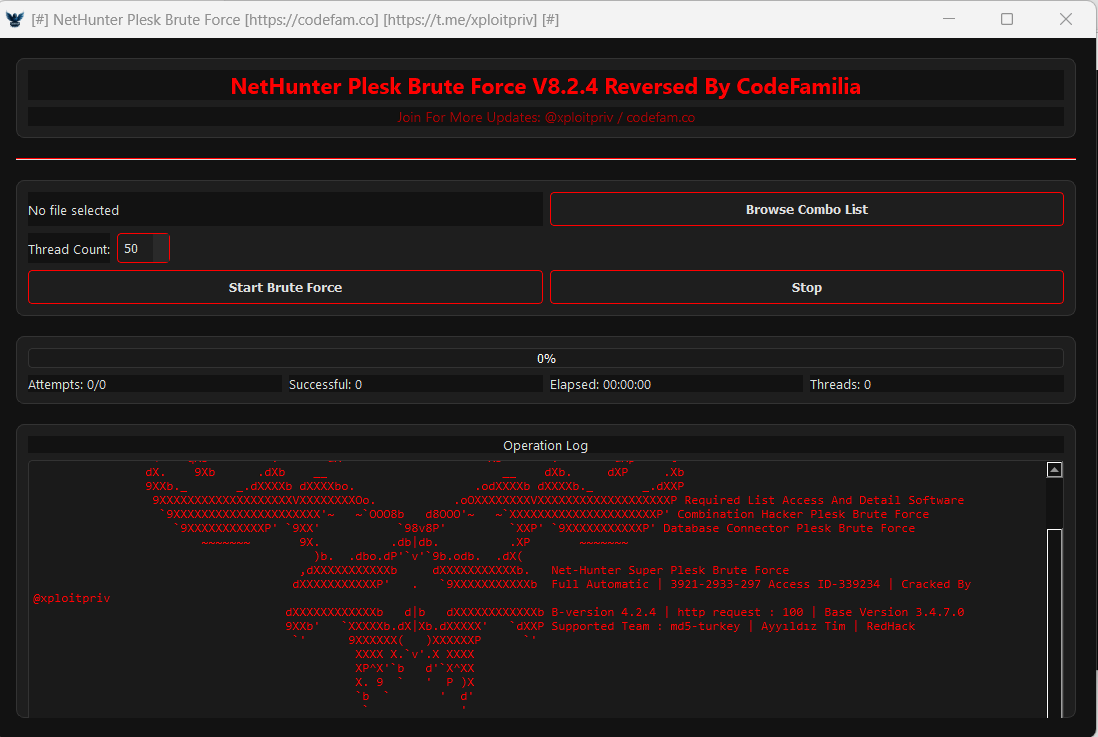Click the eagle app icon in title bar
1098x737 pixels.
pos(15,20)
